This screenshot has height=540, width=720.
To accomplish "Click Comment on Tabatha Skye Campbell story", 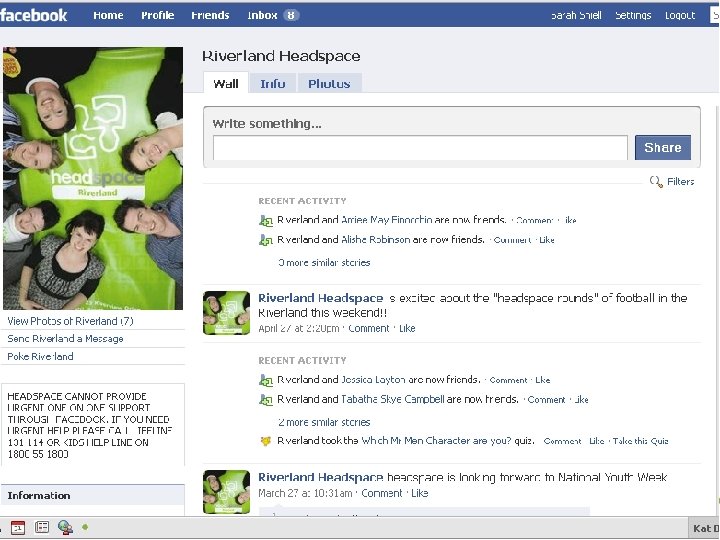I will click(x=546, y=399).
